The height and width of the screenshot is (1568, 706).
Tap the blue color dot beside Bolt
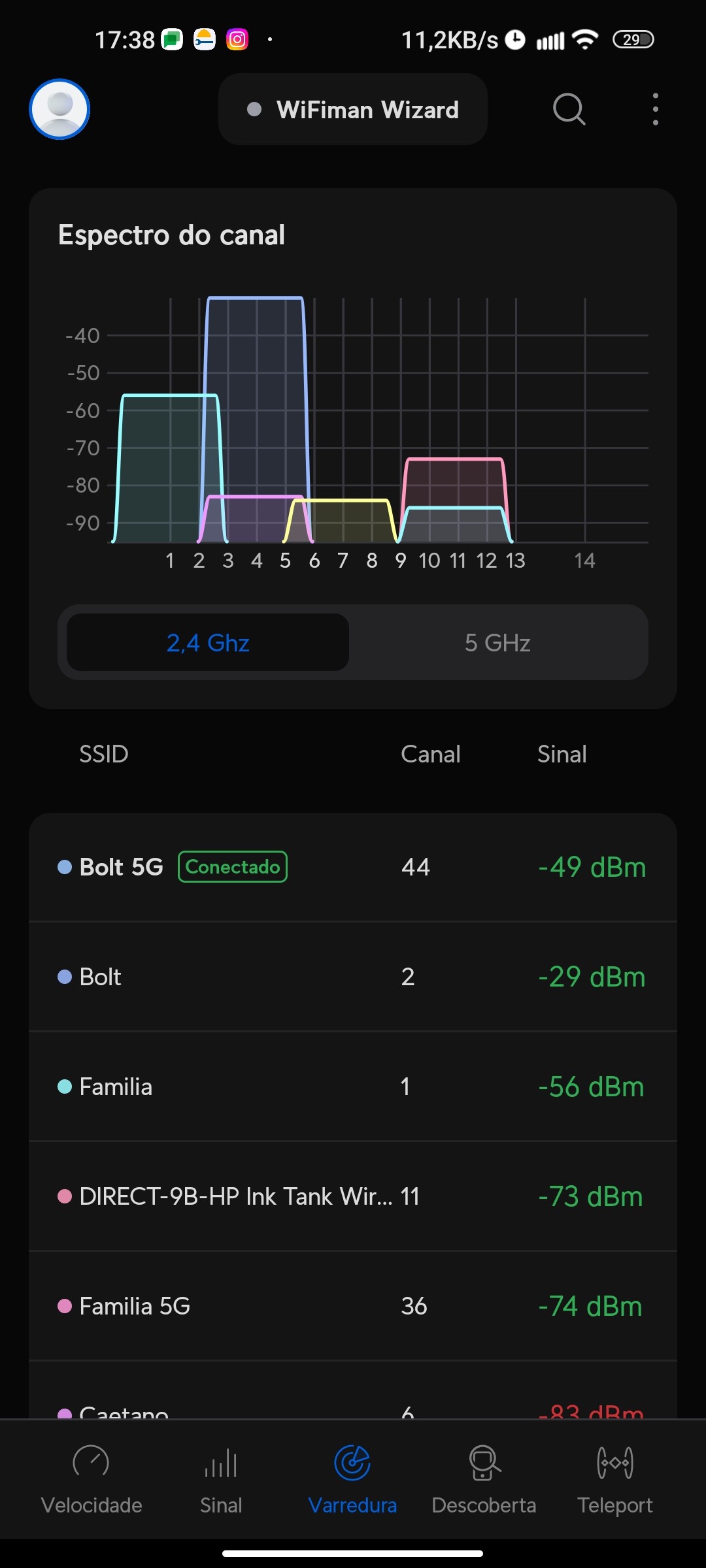click(65, 977)
